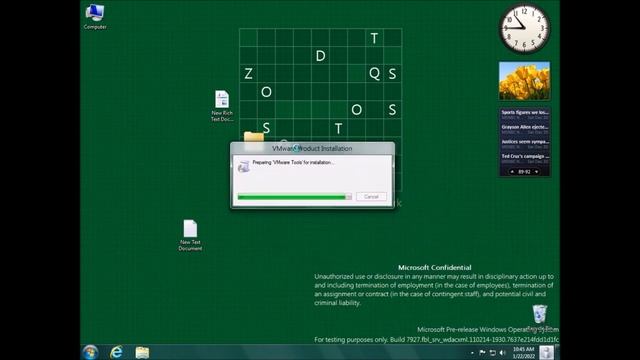Viewport: 640px width, 360px height.
Task: Select the New Text Document file icon
Action: (x=190, y=235)
